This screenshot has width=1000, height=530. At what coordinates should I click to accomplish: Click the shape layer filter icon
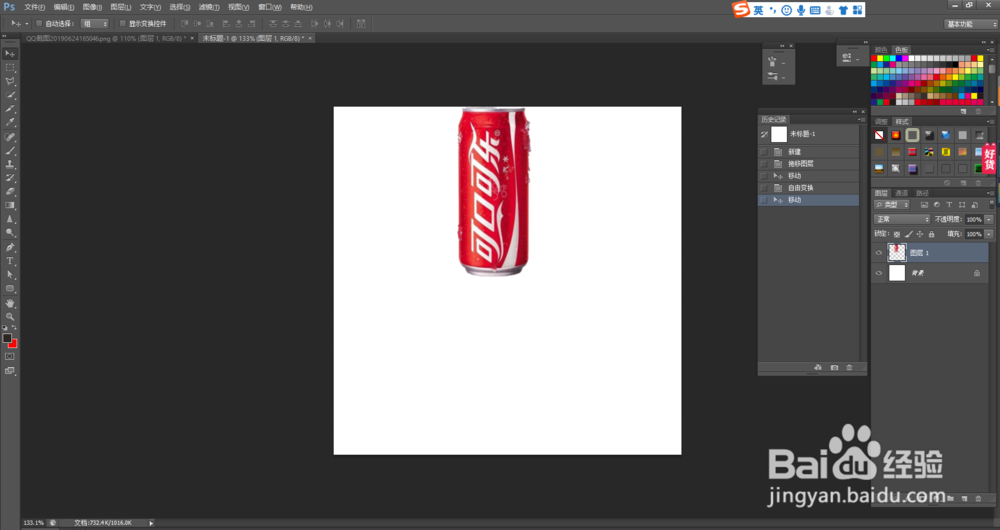coord(962,205)
